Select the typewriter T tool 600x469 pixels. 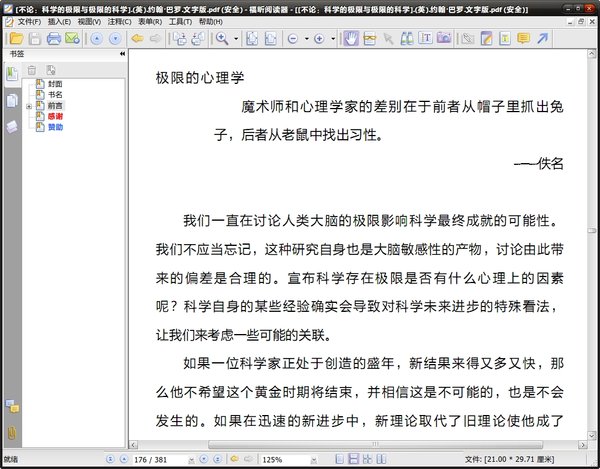(x=425, y=39)
